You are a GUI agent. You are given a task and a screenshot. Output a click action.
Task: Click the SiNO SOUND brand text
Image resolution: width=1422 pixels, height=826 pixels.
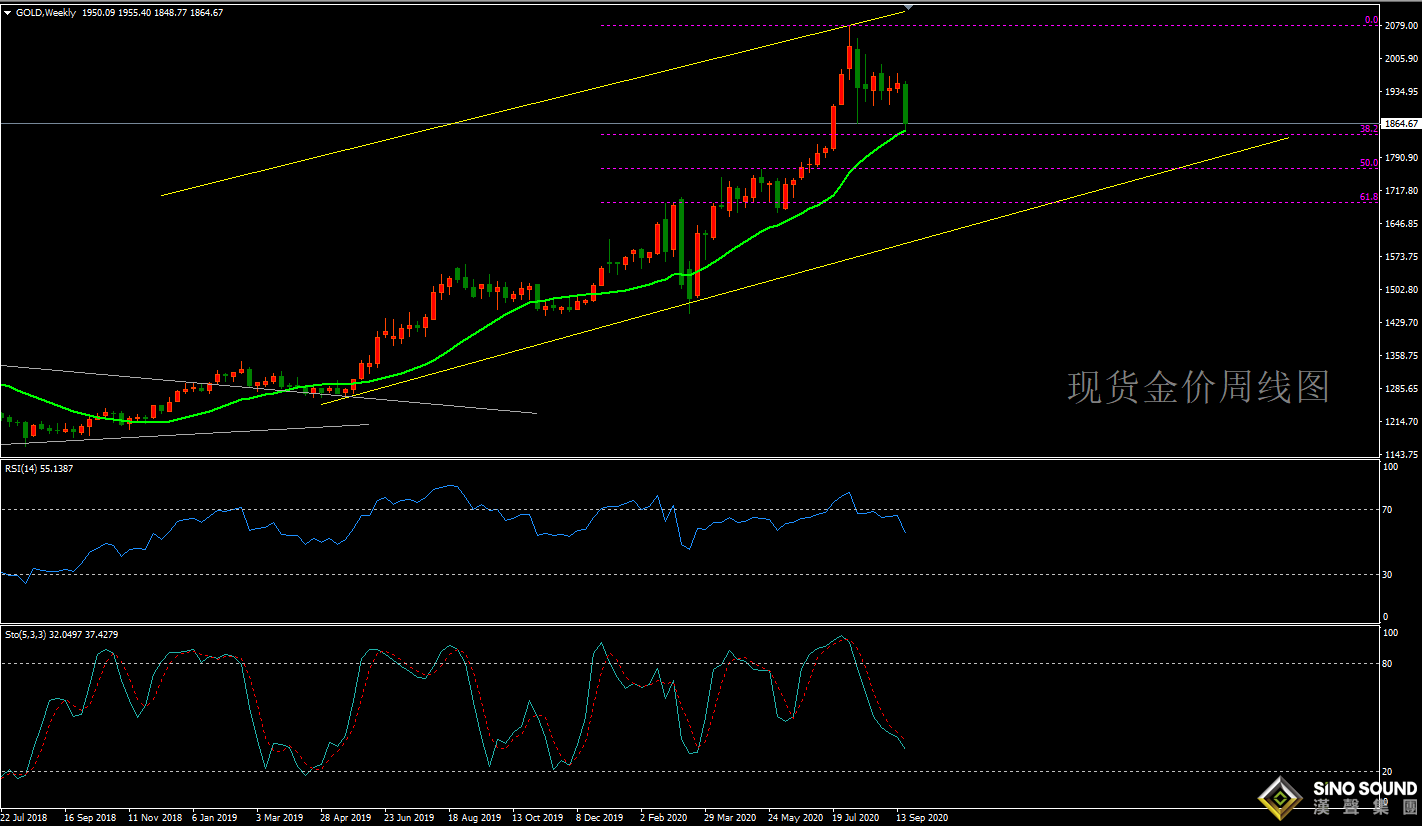(1364, 789)
